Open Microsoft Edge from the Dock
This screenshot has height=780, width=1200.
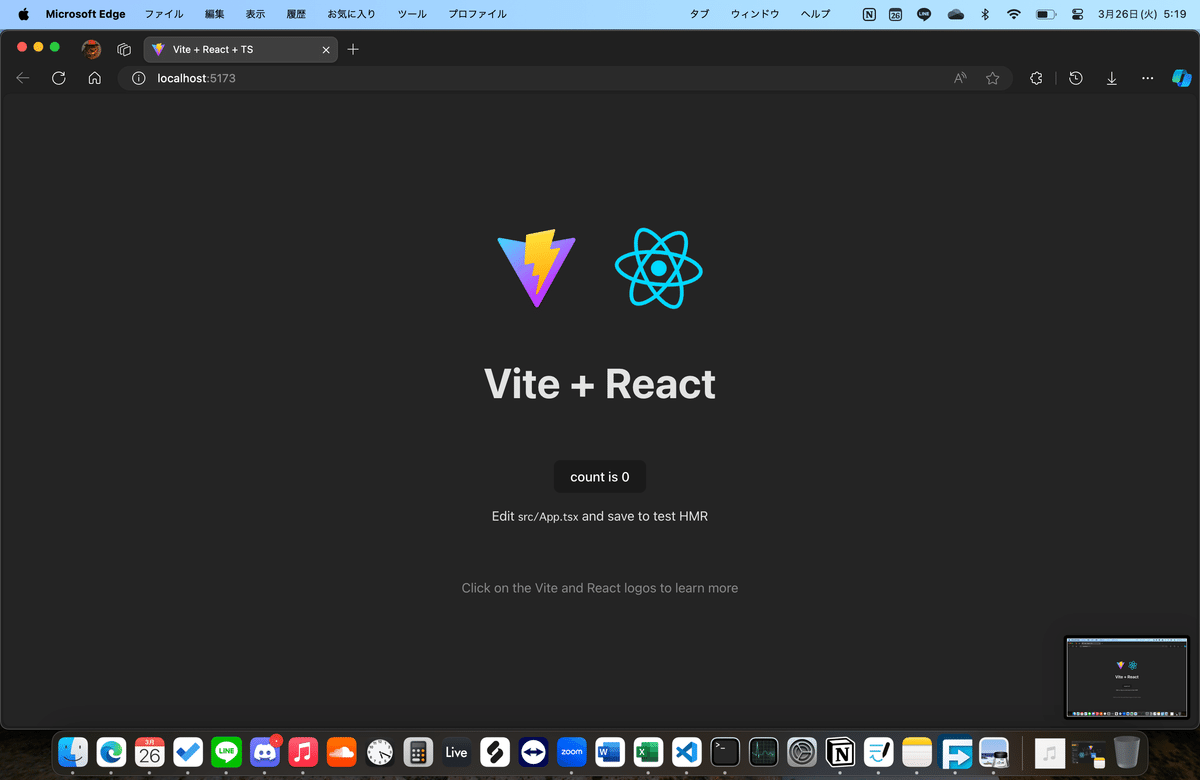[111, 752]
